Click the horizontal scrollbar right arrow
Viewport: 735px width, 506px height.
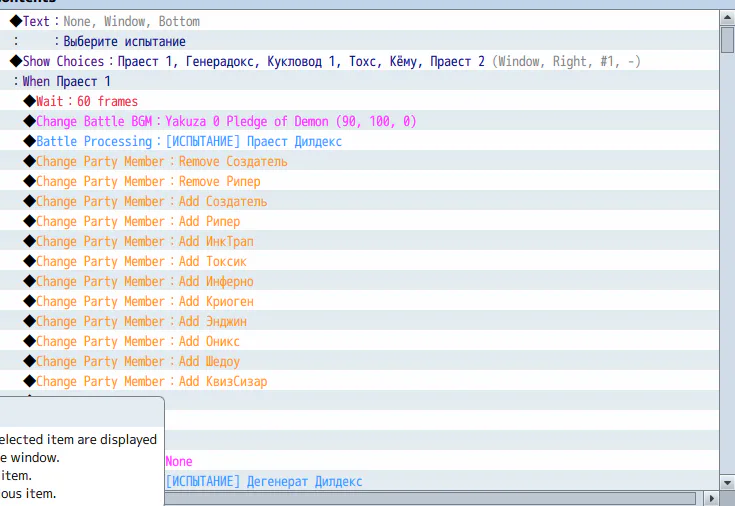click(x=712, y=498)
